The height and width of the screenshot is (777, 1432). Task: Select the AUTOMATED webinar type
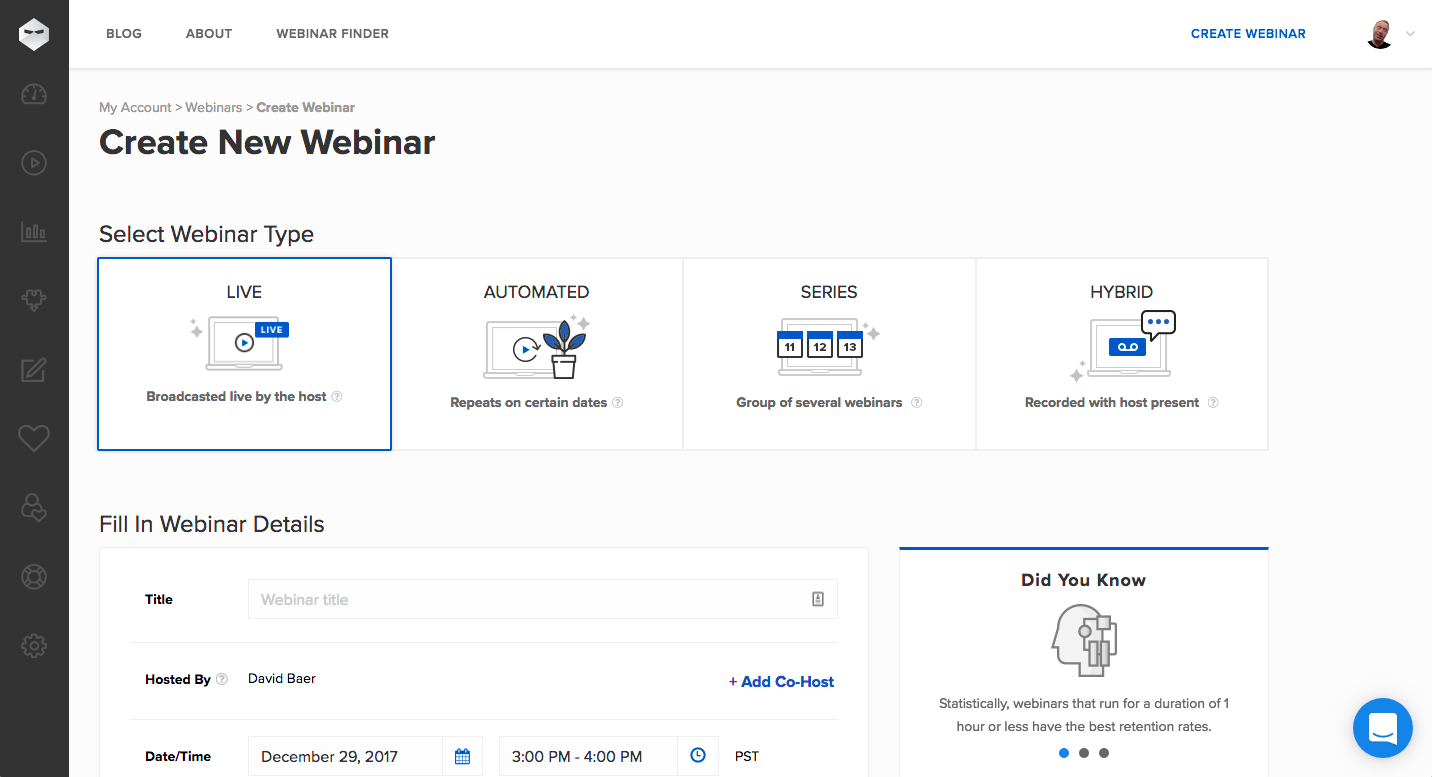click(x=537, y=354)
